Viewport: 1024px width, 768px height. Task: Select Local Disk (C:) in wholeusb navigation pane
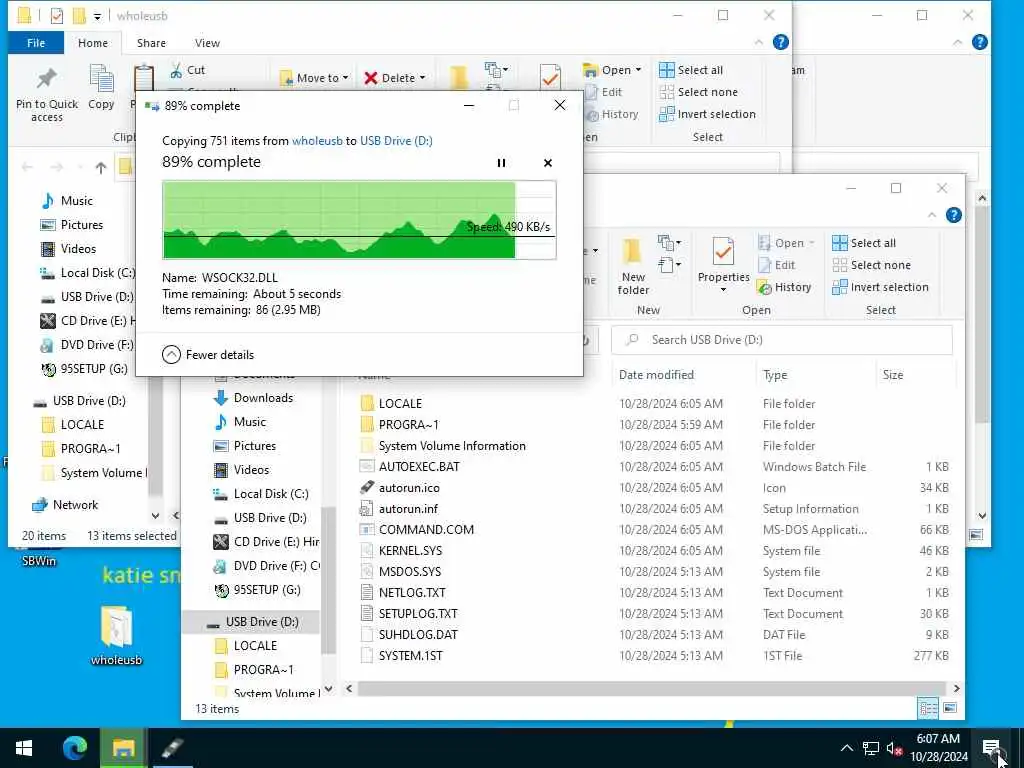pyautogui.click(x=88, y=273)
